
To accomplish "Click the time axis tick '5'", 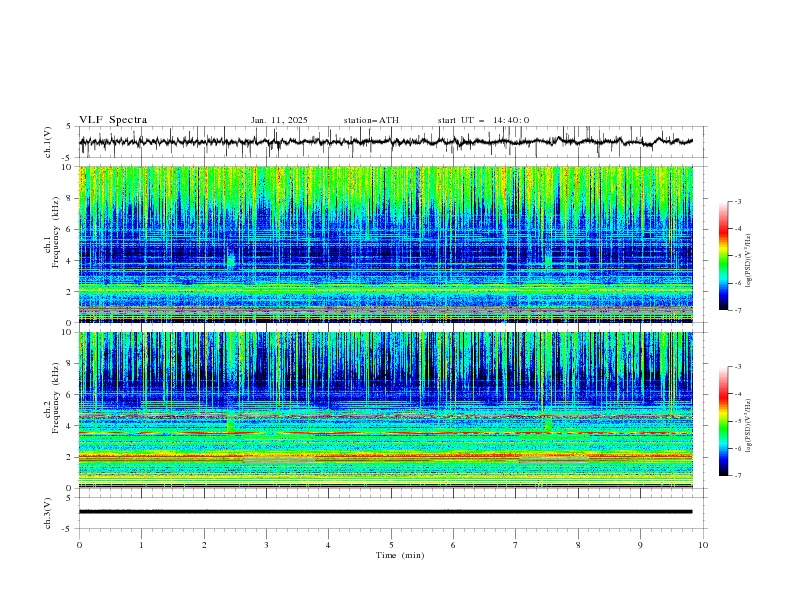I will pos(391,545).
